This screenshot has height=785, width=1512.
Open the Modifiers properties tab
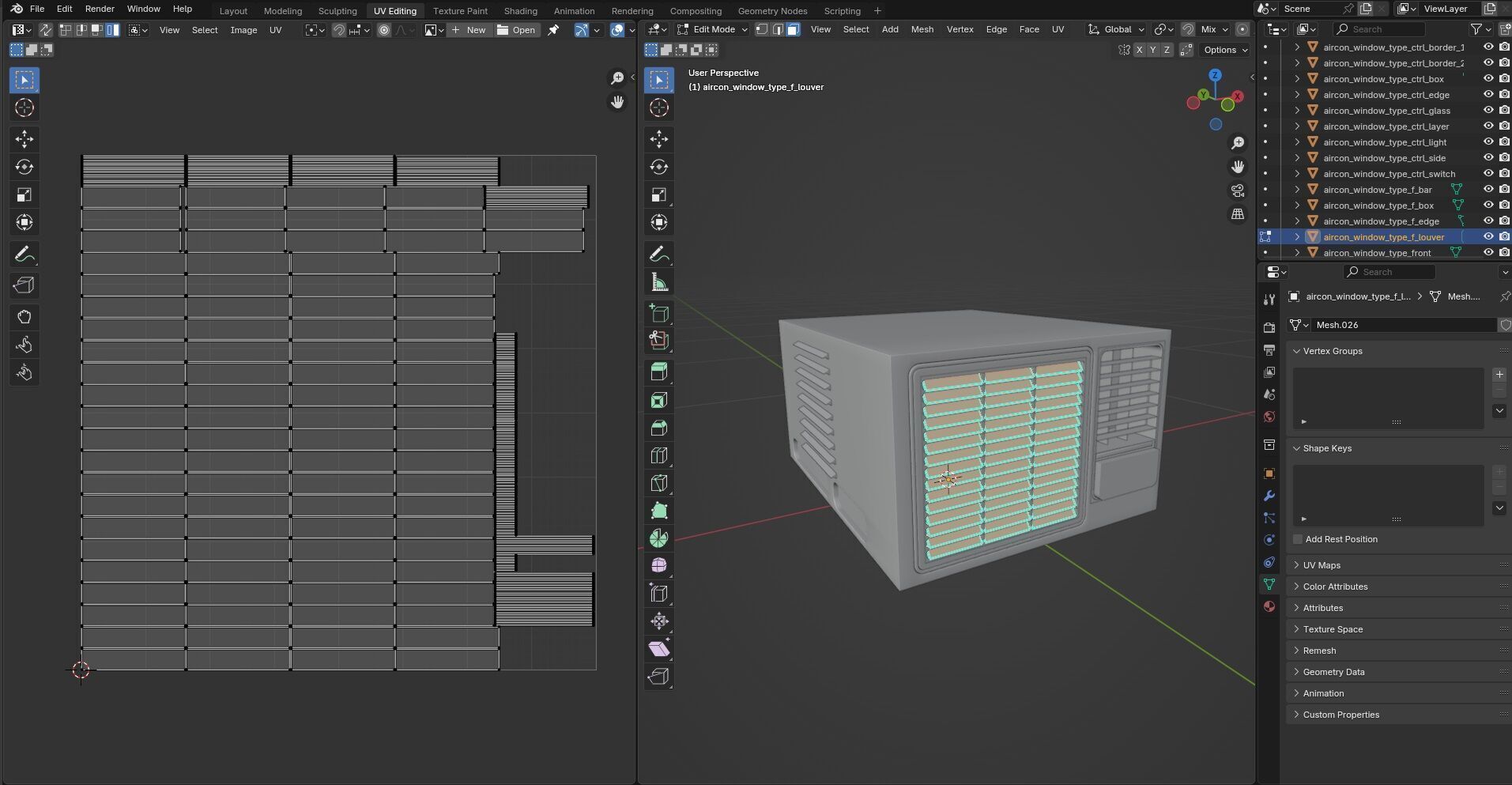1269,496
